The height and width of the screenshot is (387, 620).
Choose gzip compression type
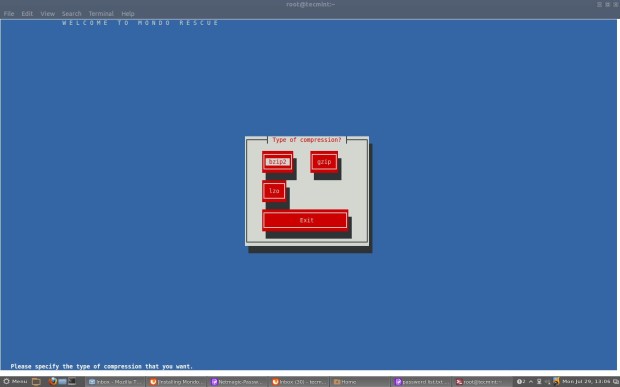(x=324, y=162)
